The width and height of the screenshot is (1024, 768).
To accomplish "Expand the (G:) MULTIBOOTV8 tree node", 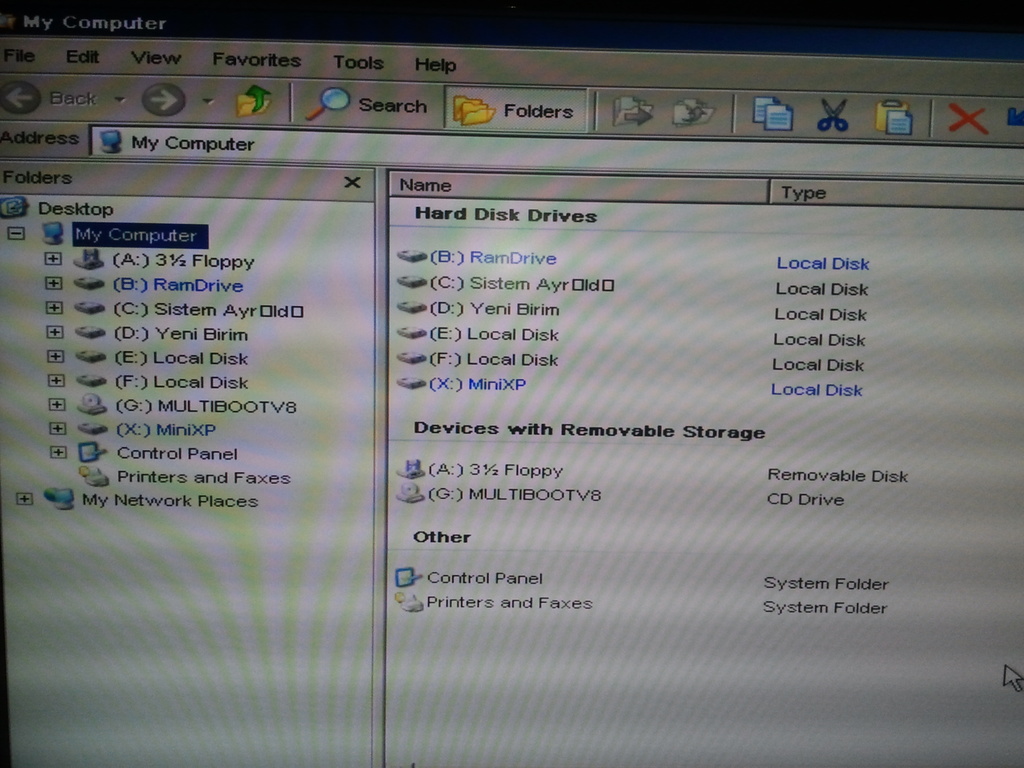I will click(x=57, y=405).
